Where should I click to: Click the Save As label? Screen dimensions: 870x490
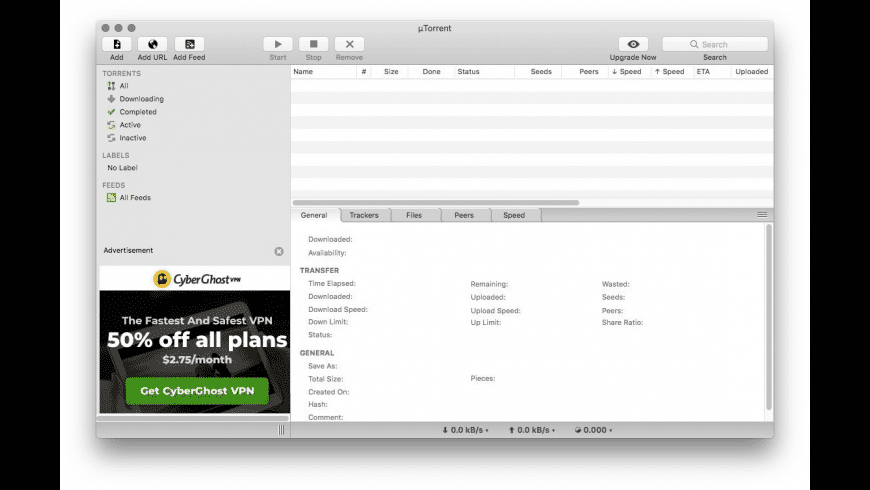(322, 366)
